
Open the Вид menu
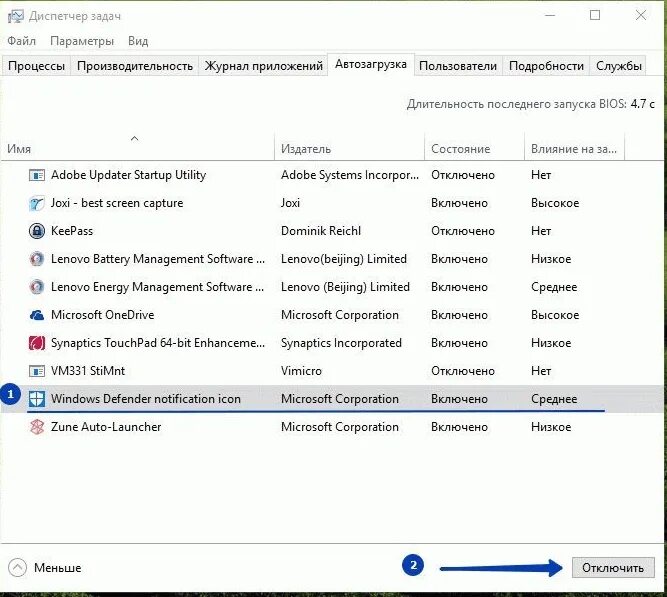[x=138, y=41]
